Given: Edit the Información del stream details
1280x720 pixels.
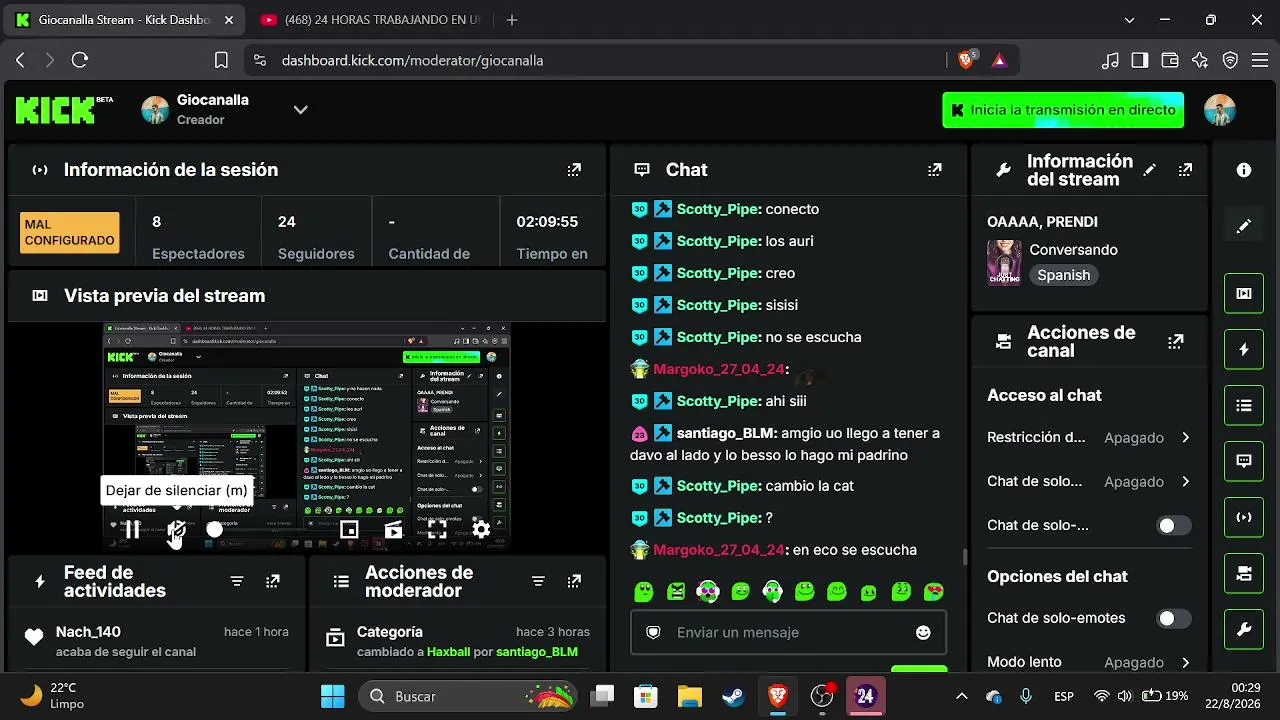Looking at the screenshot, I should 1150,170.
